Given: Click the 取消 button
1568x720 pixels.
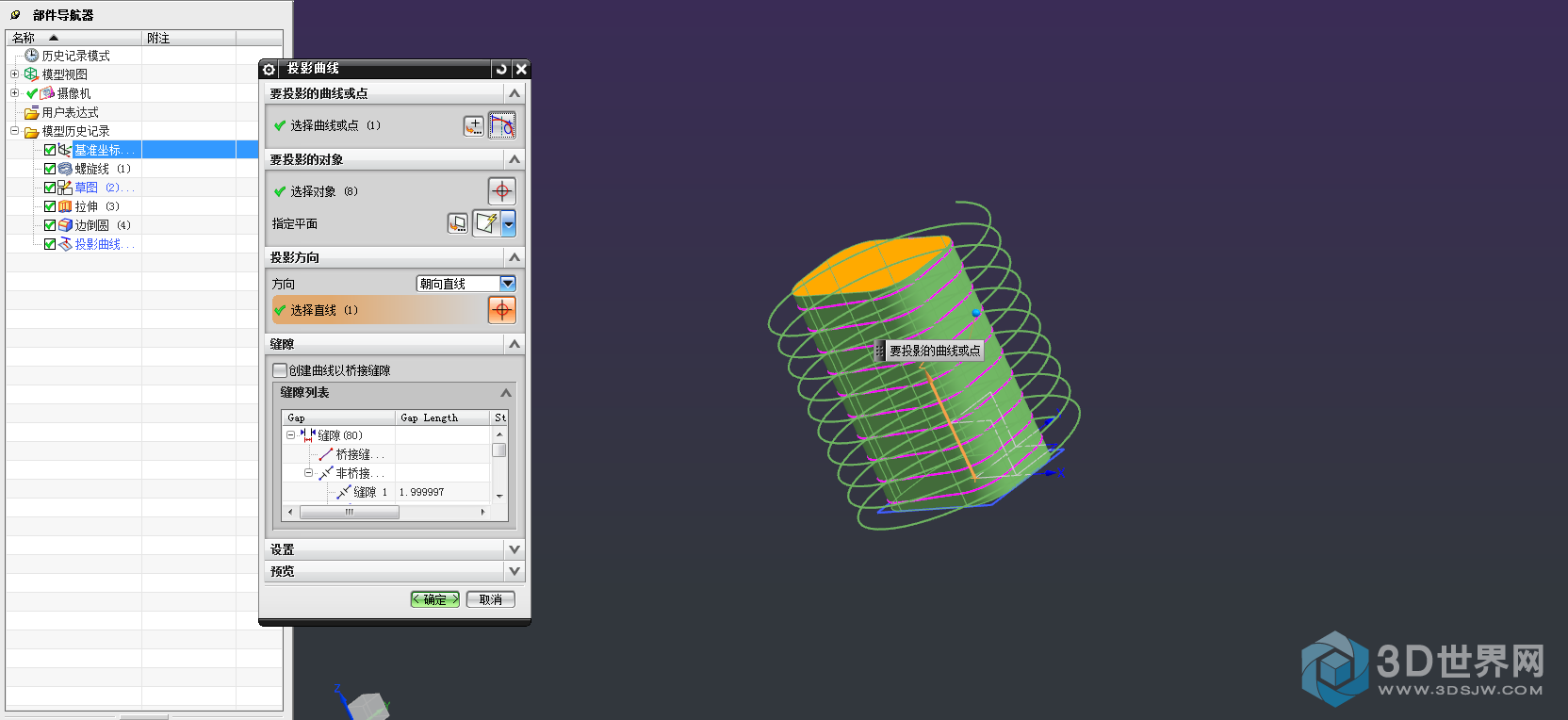Looking at the screenshot, I should click(490, 599).
